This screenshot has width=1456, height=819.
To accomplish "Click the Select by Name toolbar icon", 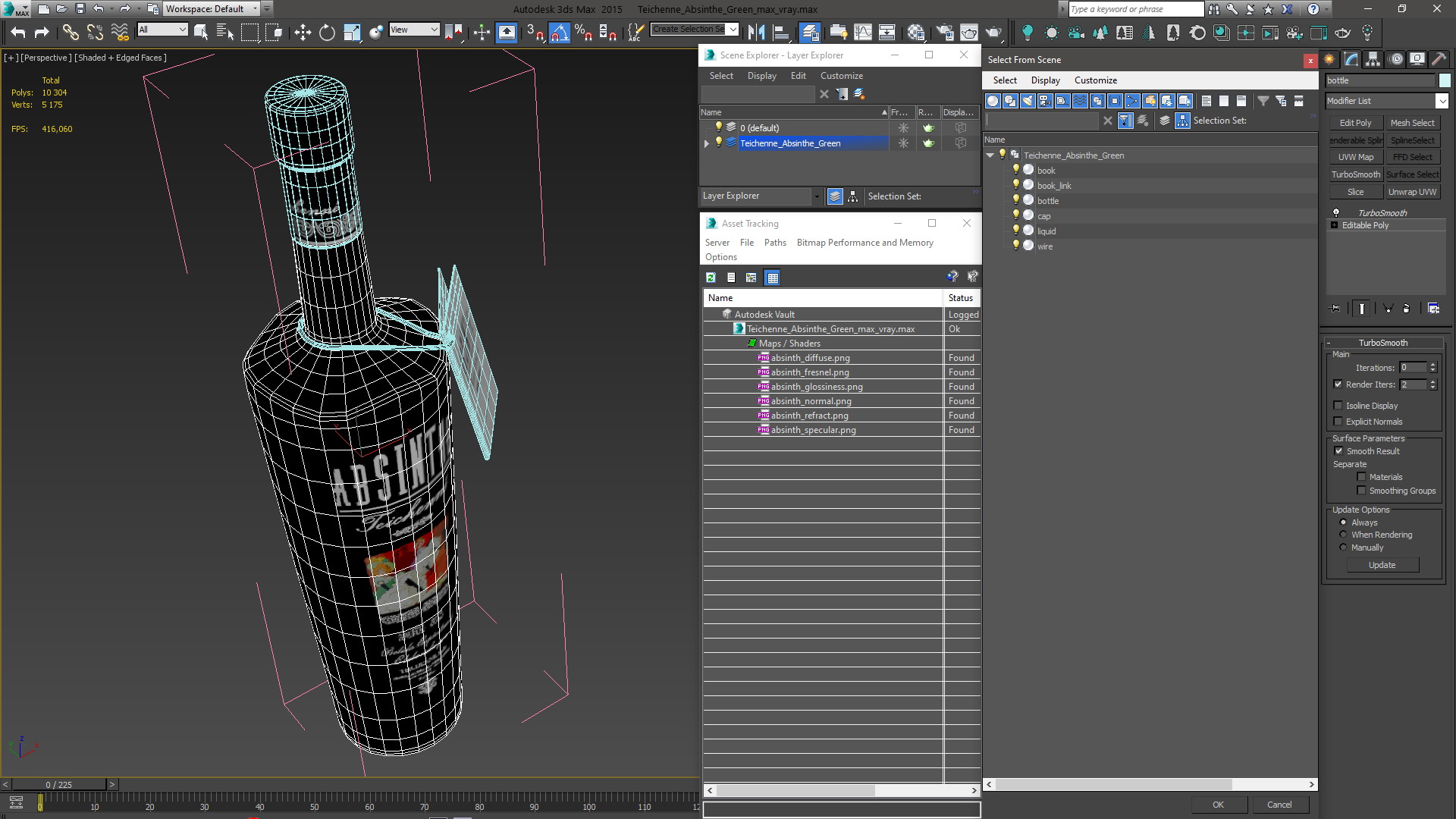I will (x=225, y=32).
